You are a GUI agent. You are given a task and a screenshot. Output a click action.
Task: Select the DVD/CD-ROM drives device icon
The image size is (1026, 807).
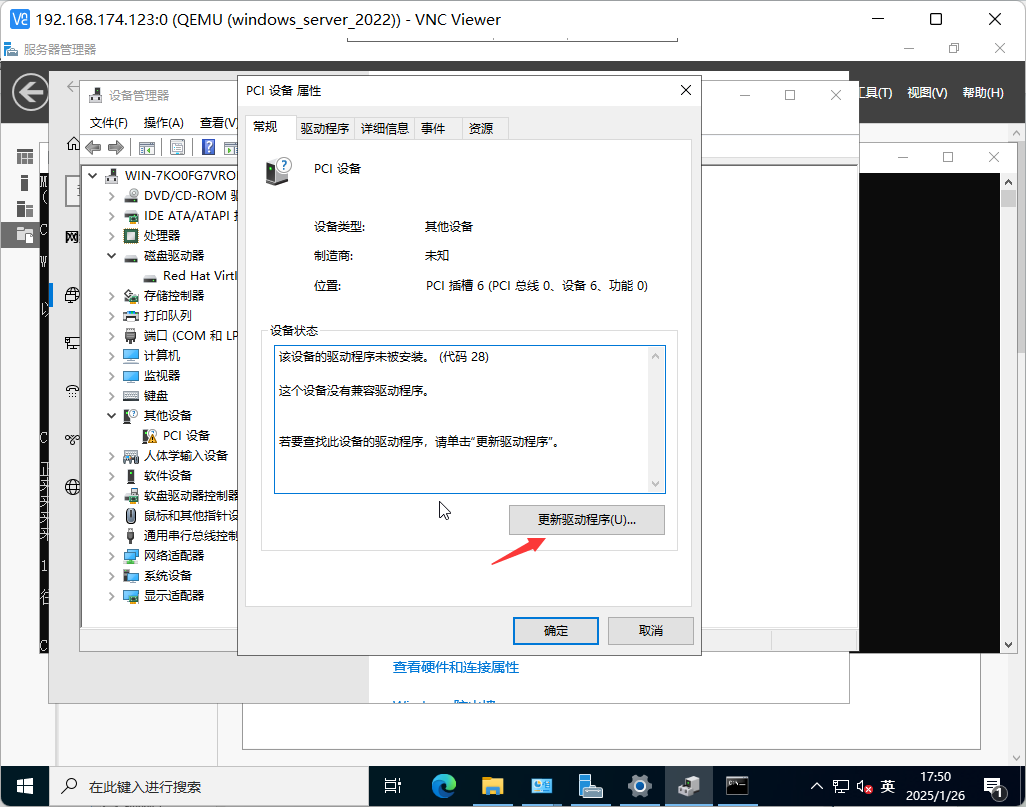(x=132, y=195)
